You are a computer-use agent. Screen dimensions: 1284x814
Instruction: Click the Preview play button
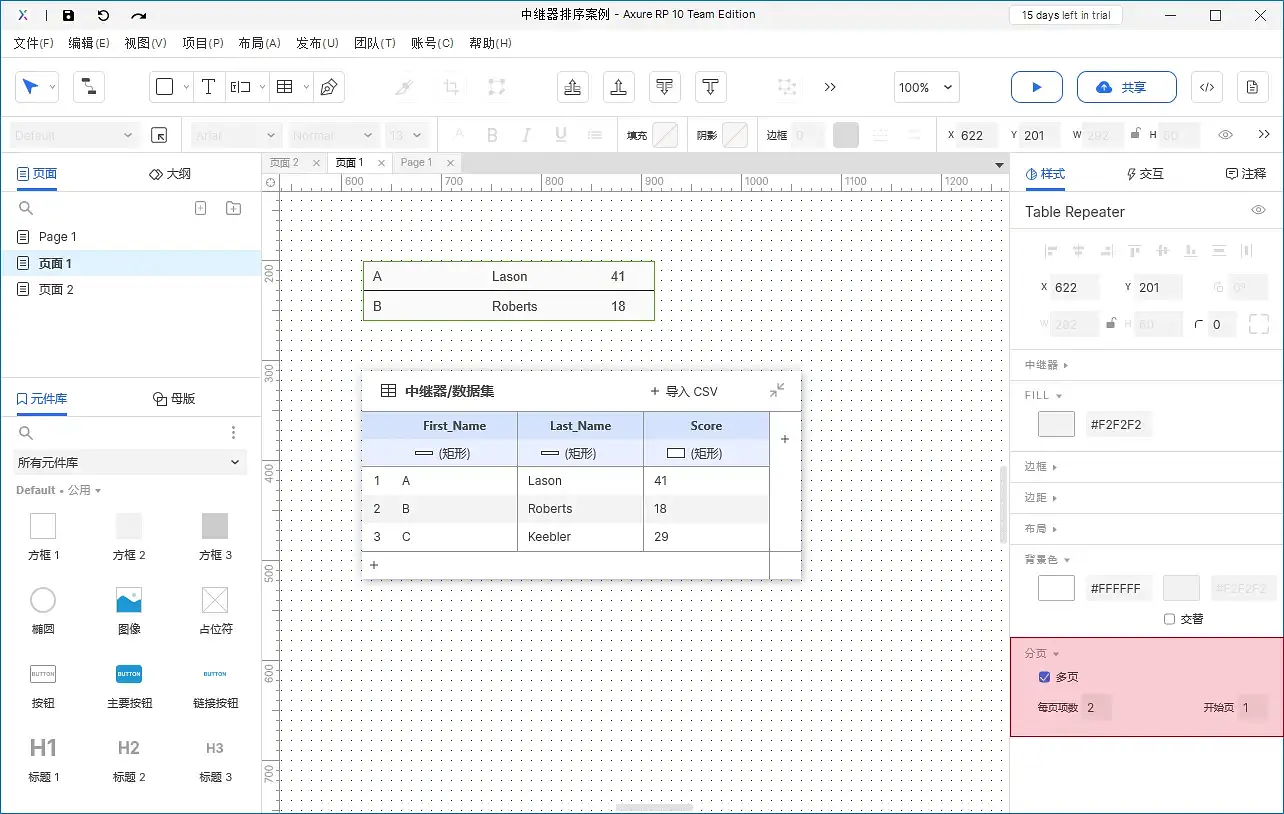(x=1036, y=87)
